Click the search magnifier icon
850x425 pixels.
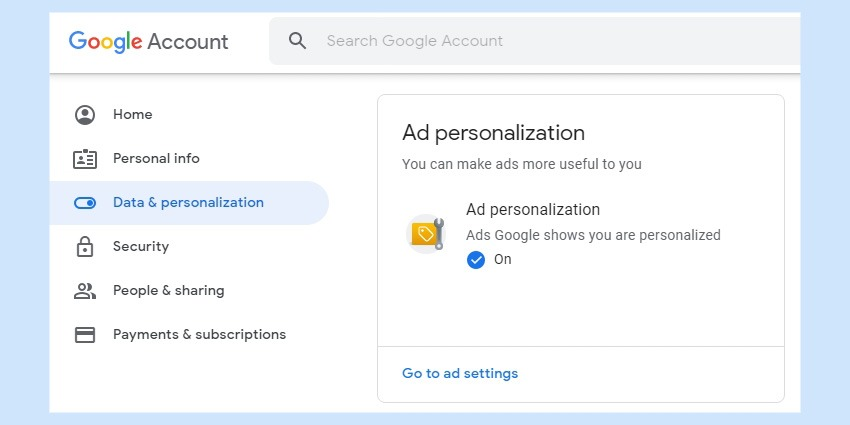297,41
